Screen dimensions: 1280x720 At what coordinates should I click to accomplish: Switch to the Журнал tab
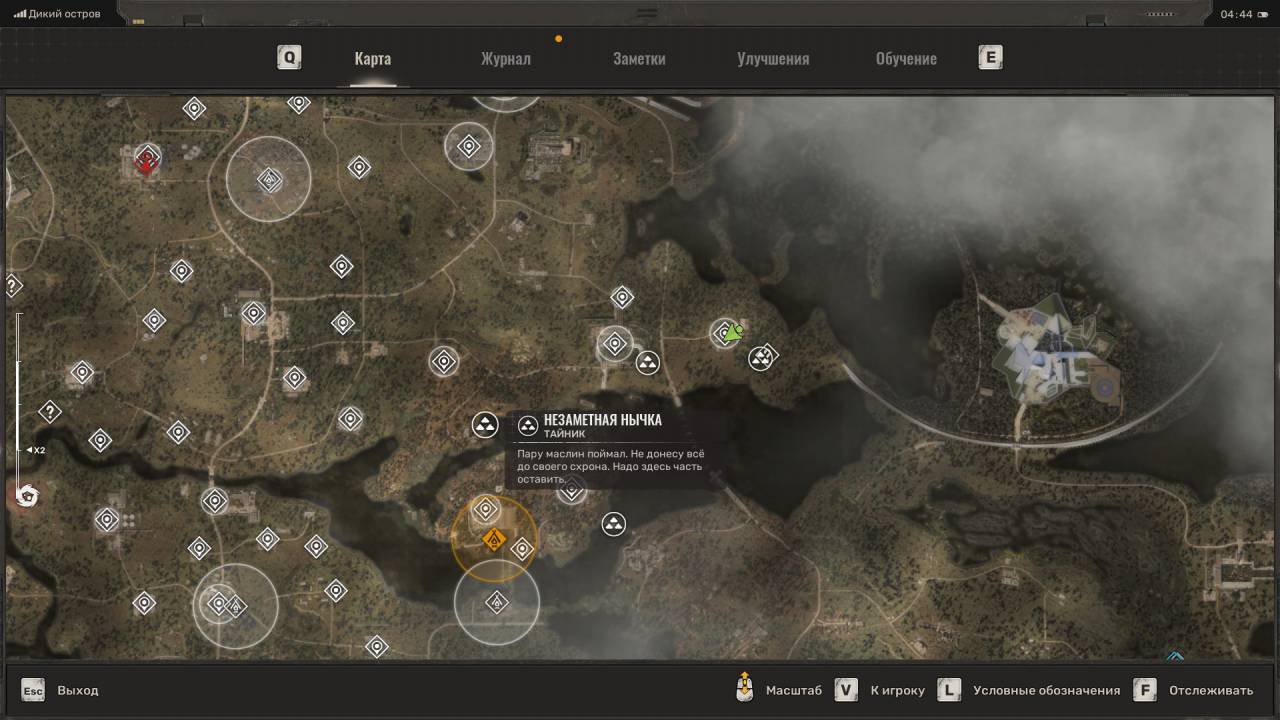pos(505,58)
